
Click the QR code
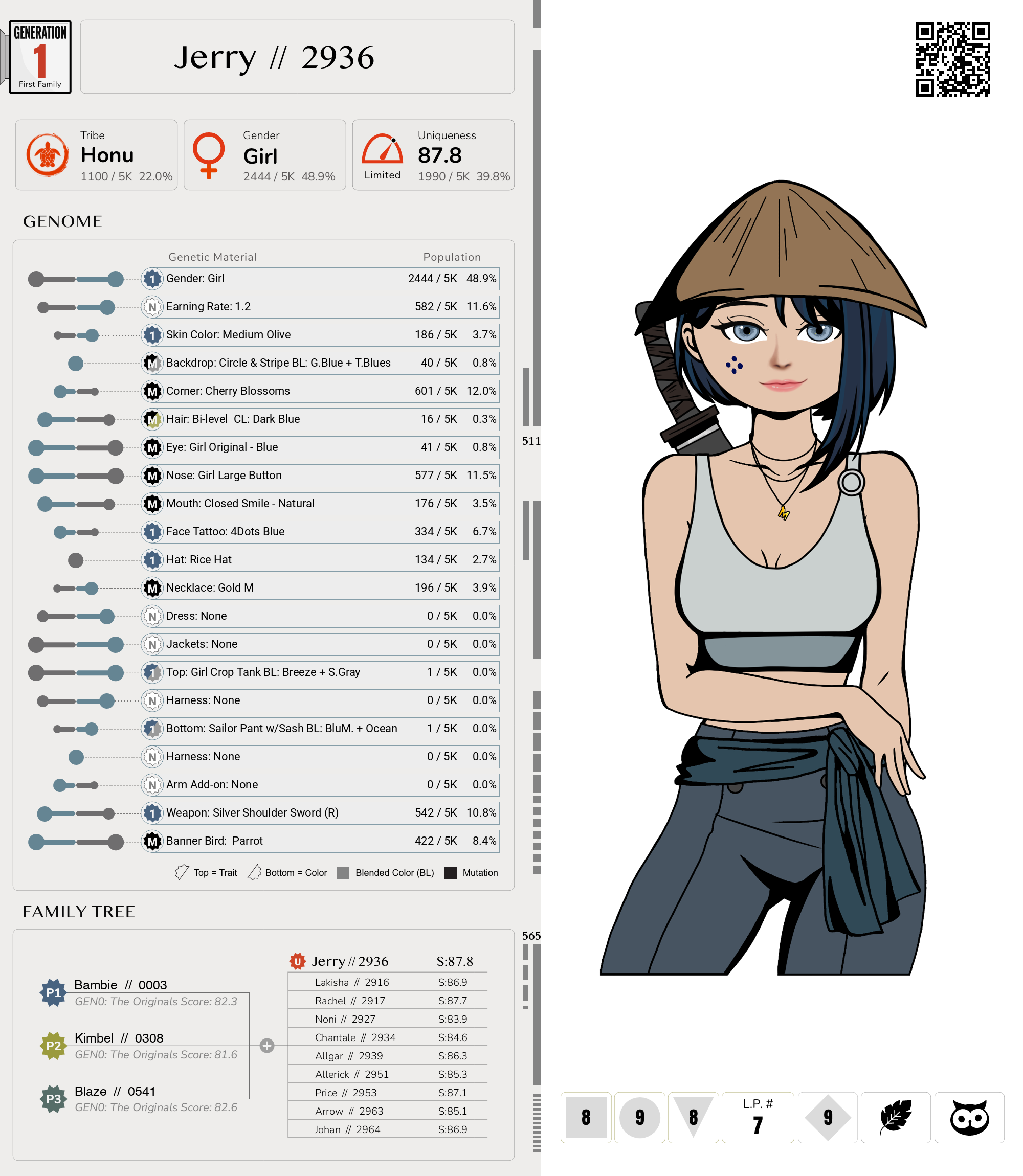pos(953,59)
